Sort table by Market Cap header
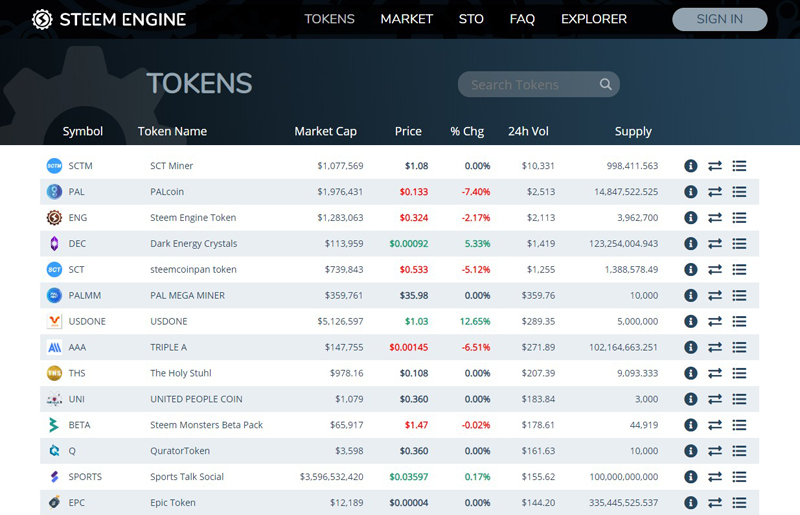 coord(325,131)
